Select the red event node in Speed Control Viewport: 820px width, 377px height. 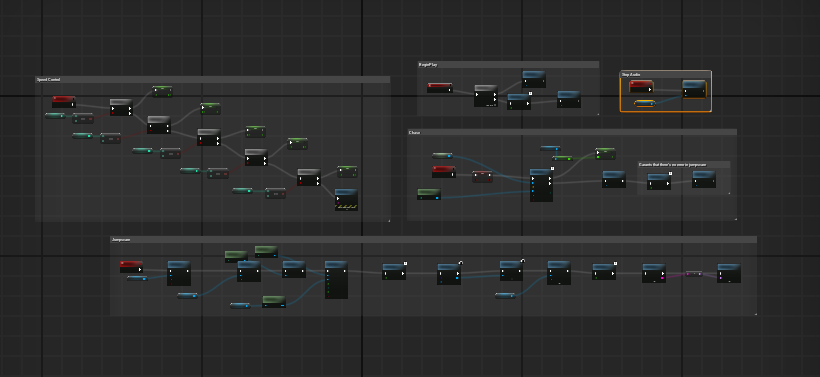64,102
